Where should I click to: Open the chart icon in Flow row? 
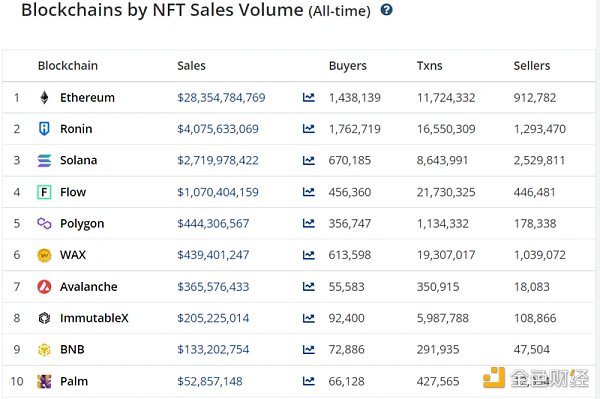click(309, 192)
